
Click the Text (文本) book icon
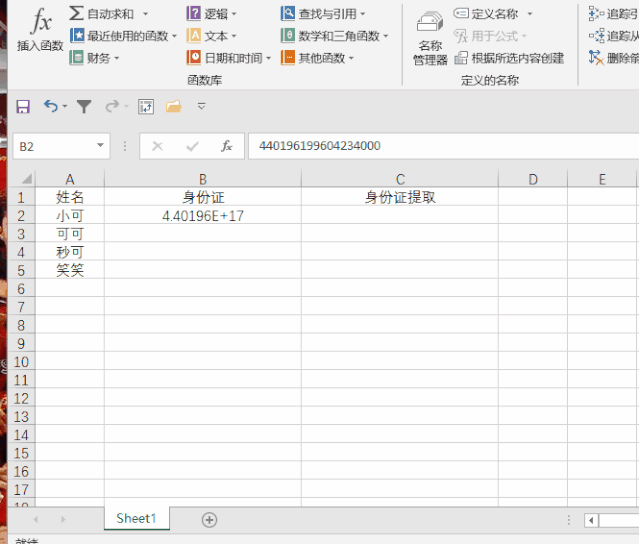pos(193,35)
